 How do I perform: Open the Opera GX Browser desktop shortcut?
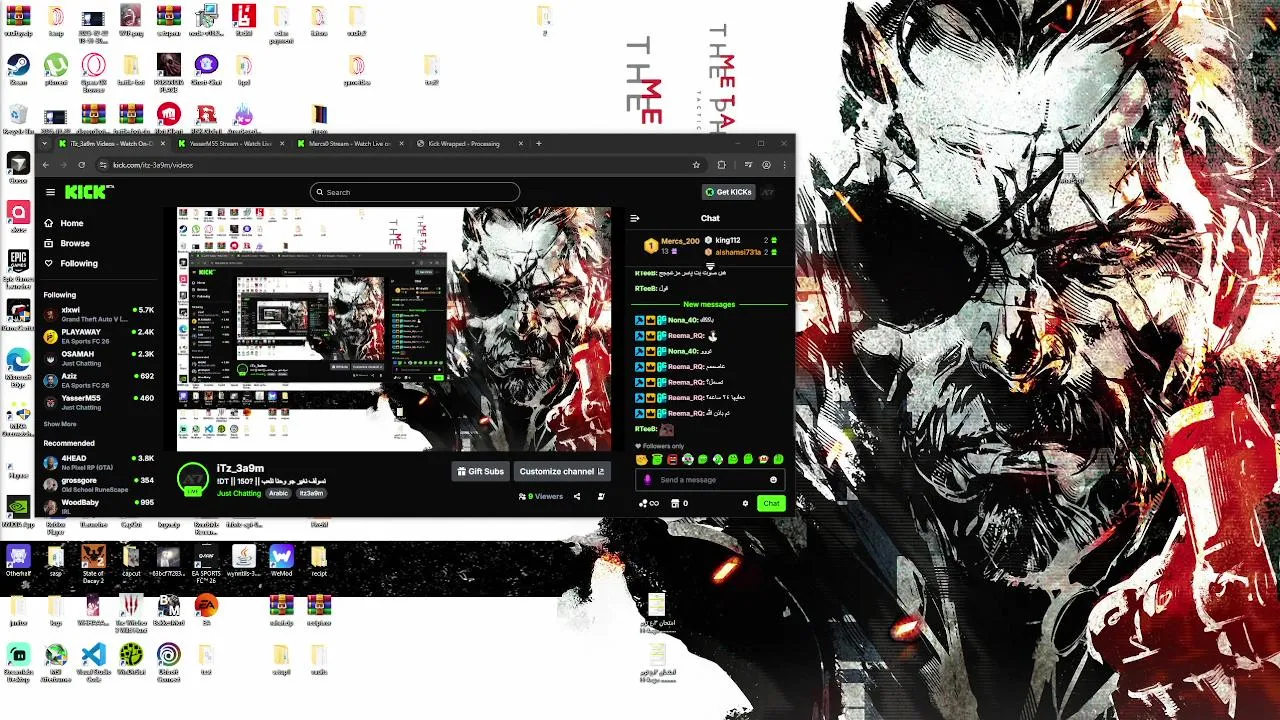point(94,70)
